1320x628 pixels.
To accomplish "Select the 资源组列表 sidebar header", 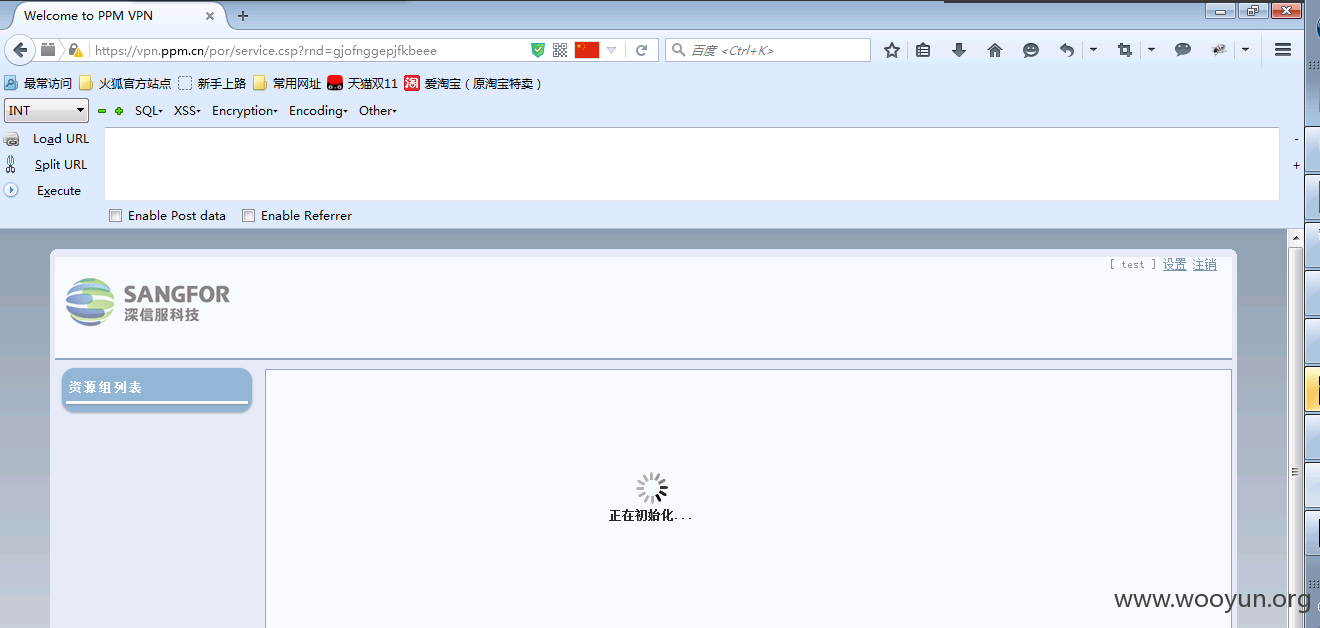I will (x=157, y=389).
